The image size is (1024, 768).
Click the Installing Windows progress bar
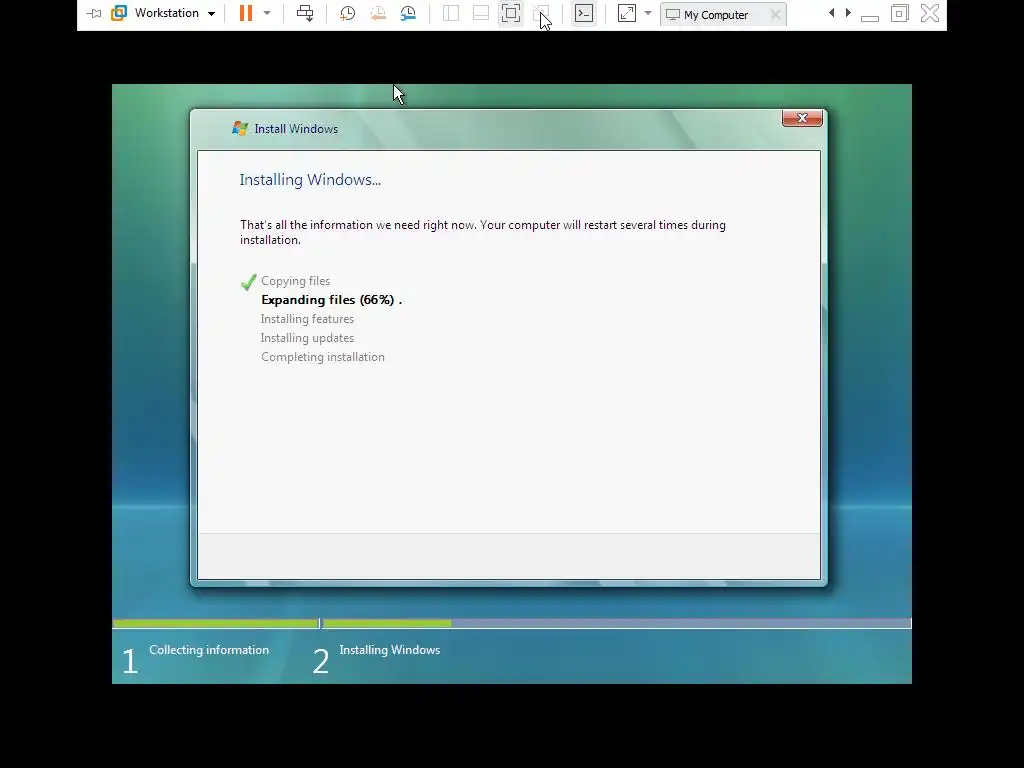(616, 624)
